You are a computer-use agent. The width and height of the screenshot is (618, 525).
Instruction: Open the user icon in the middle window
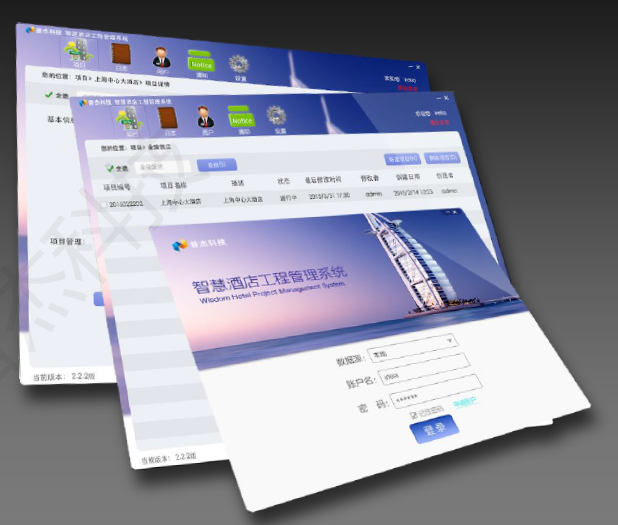[x=205, y=118]
